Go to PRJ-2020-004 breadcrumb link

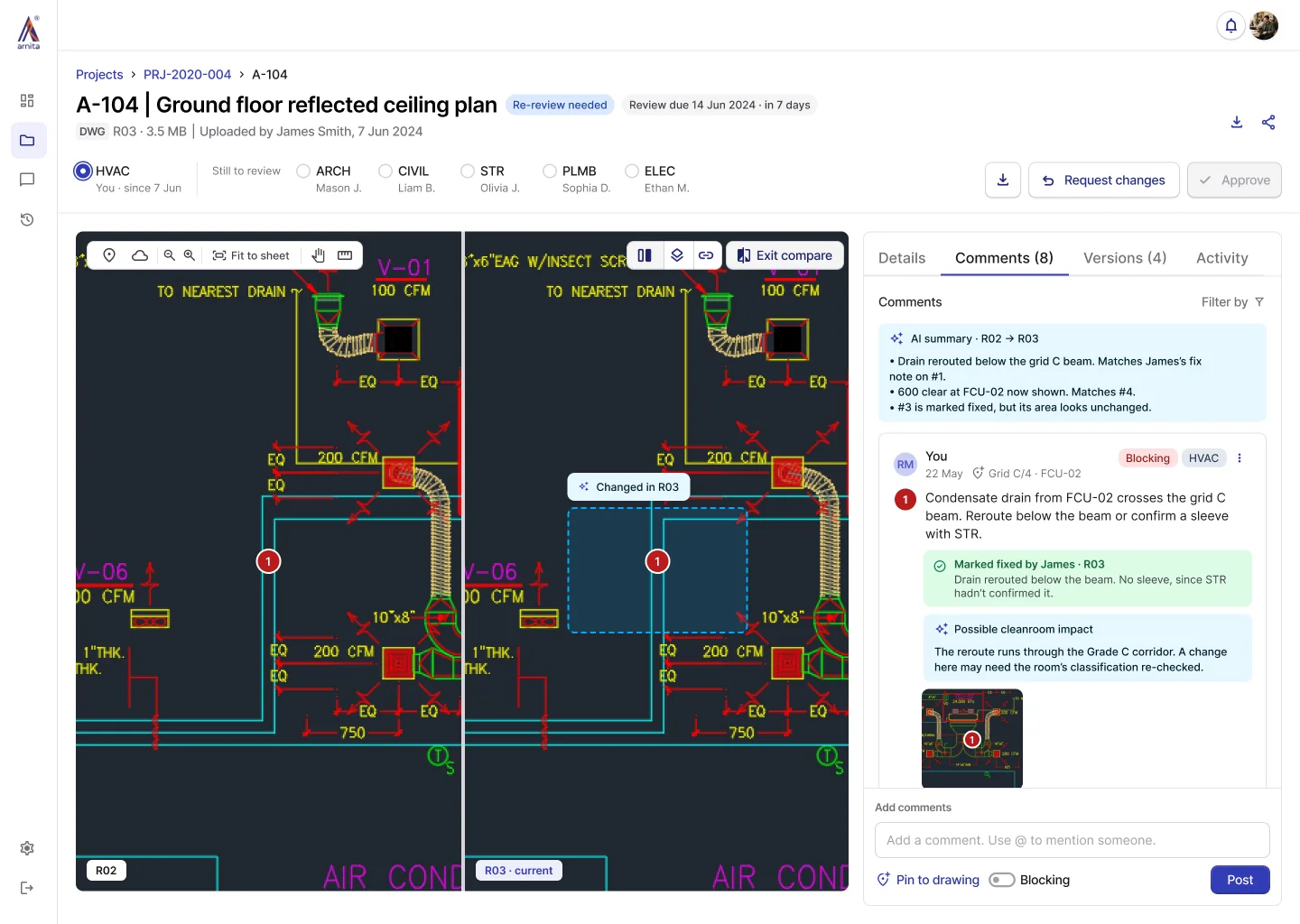(x=187, y=74)
